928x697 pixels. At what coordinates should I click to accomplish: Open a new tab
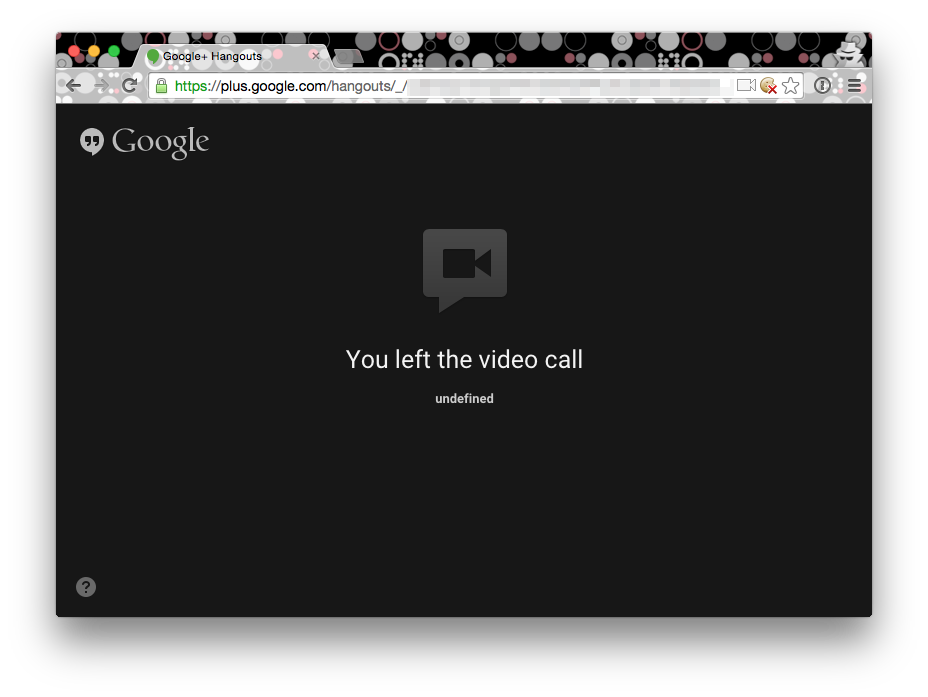point(348,57)
